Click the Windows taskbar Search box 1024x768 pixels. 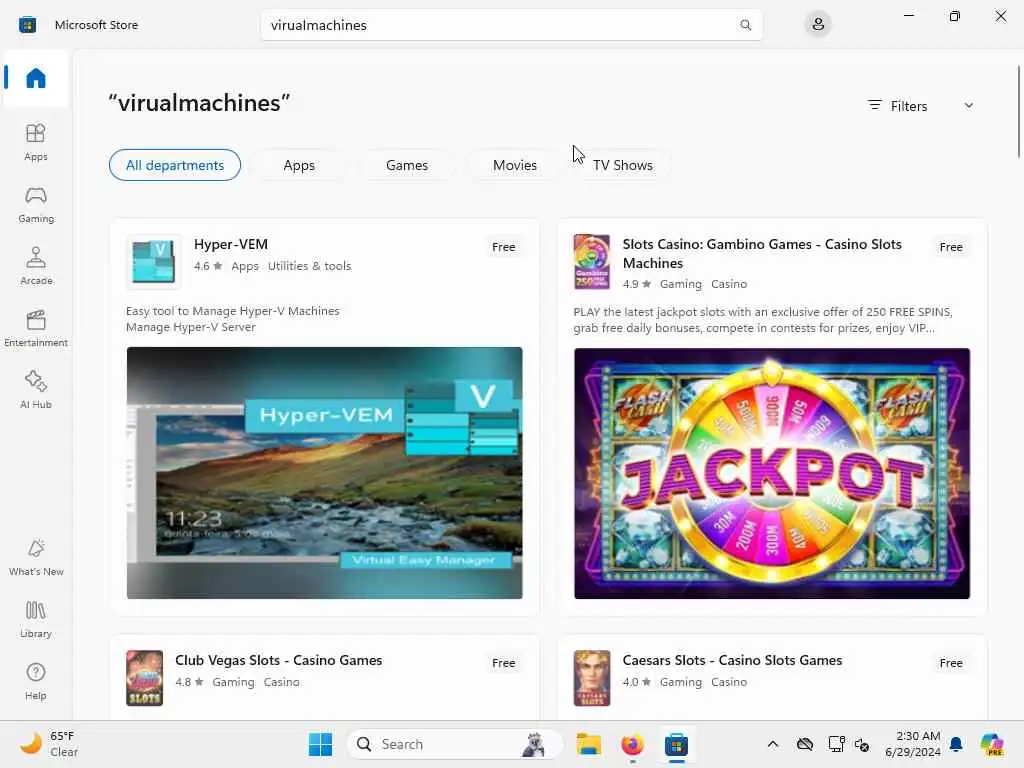click(455, 744)
